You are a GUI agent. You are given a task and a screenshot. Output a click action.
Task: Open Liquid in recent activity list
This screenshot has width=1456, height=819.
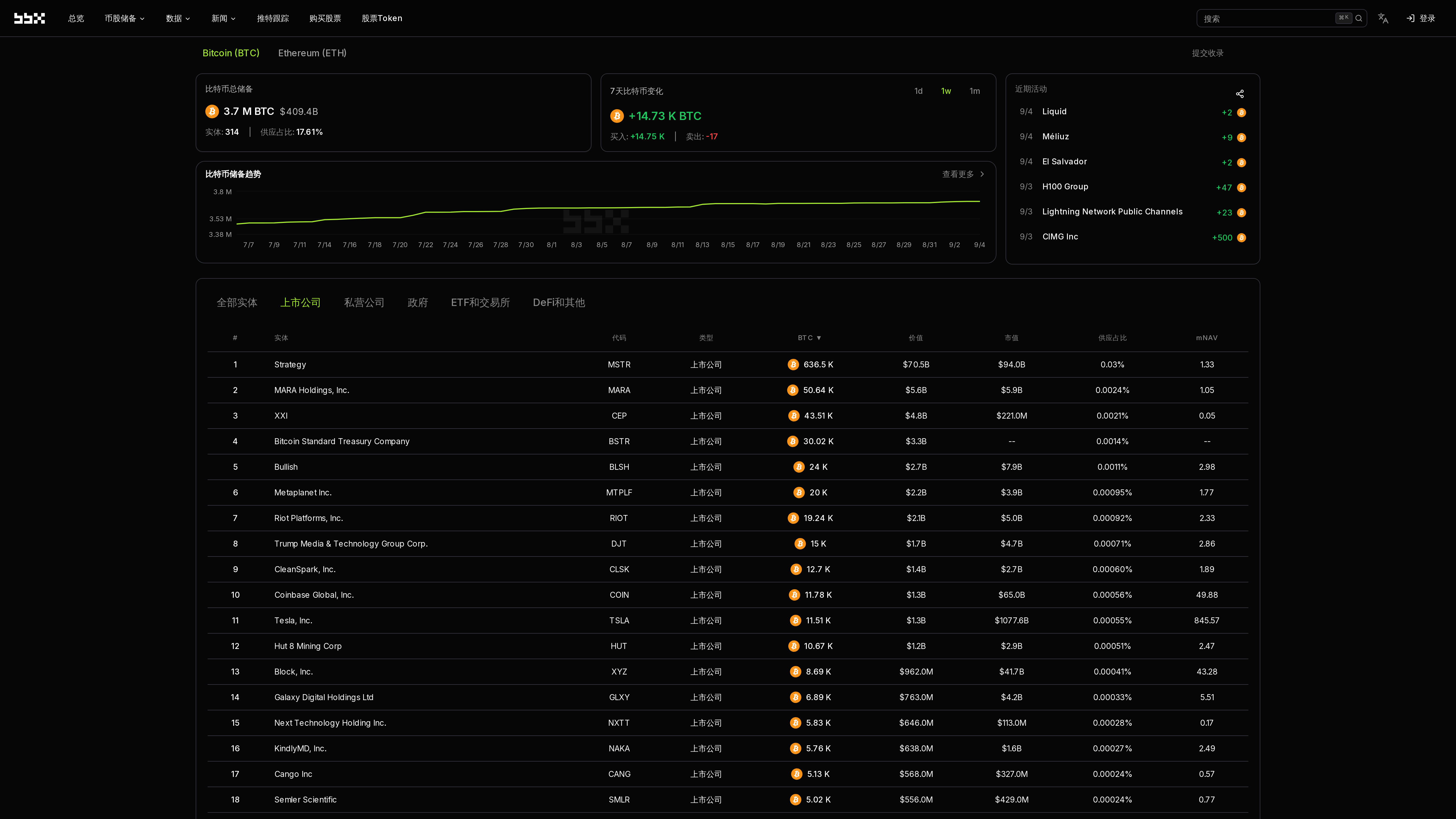pyautogui.click(x=1054, y=111)
